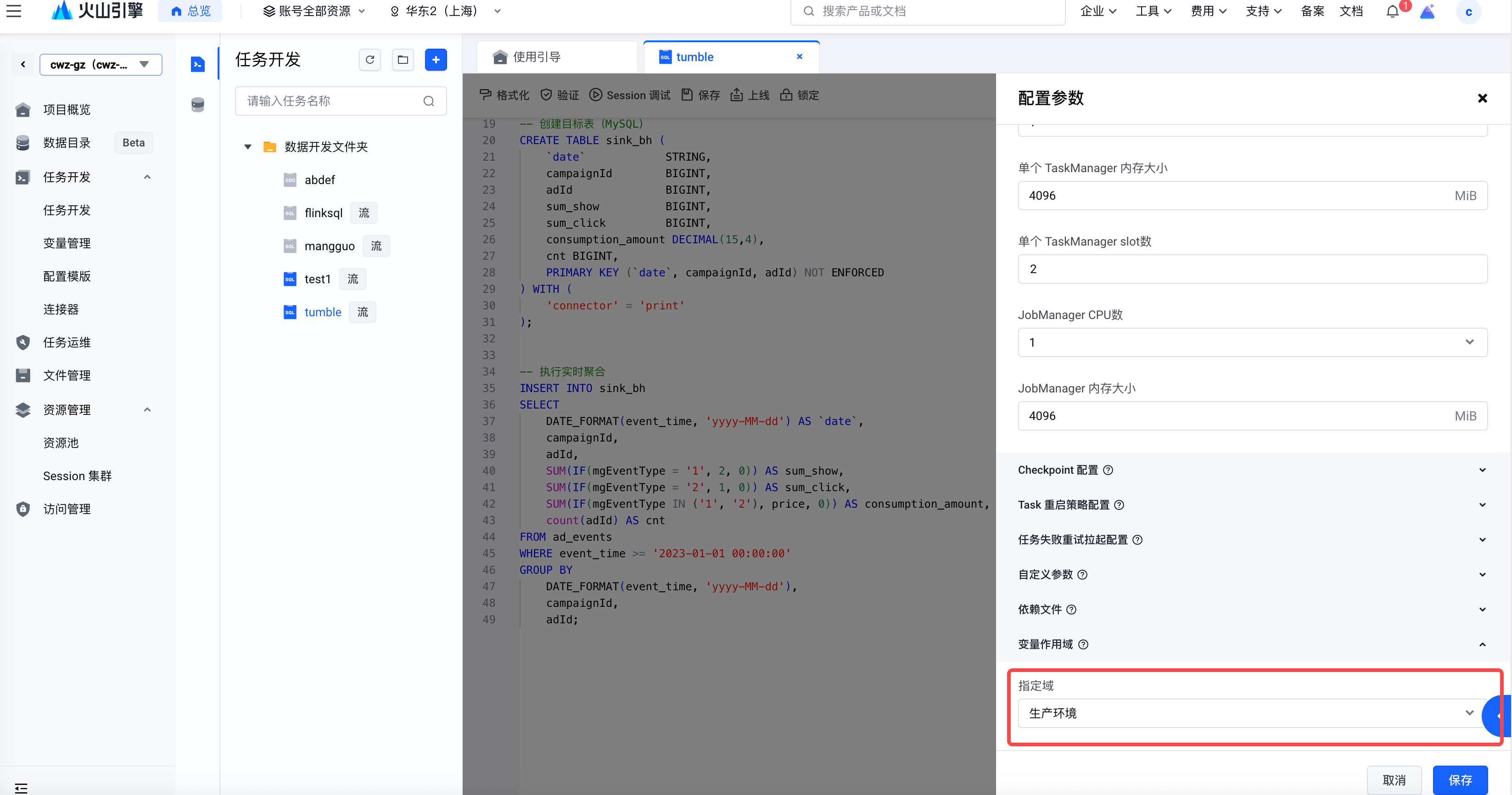Open the hamburger menu icon

coord(14,11)
